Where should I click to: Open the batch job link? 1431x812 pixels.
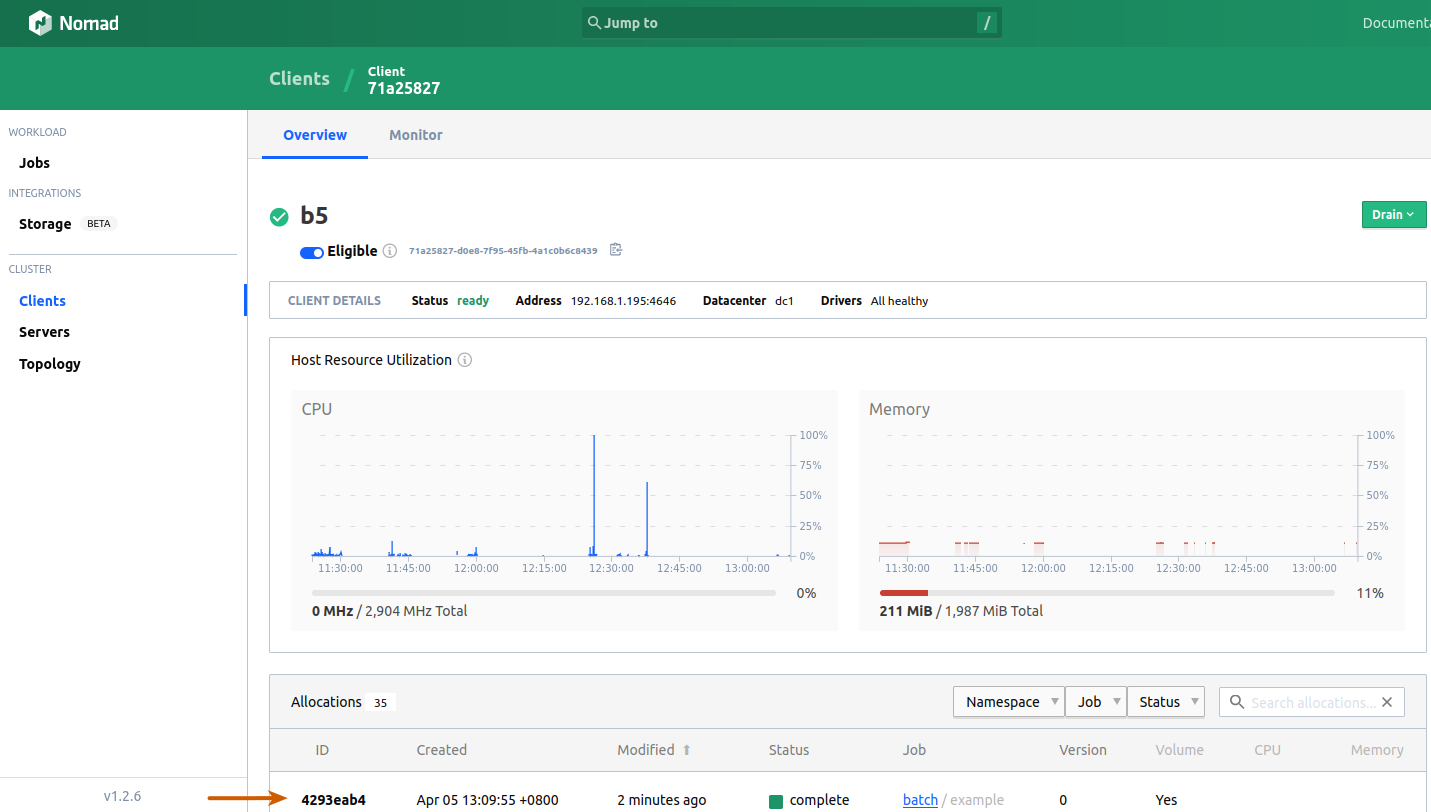[x=920, y=800]
